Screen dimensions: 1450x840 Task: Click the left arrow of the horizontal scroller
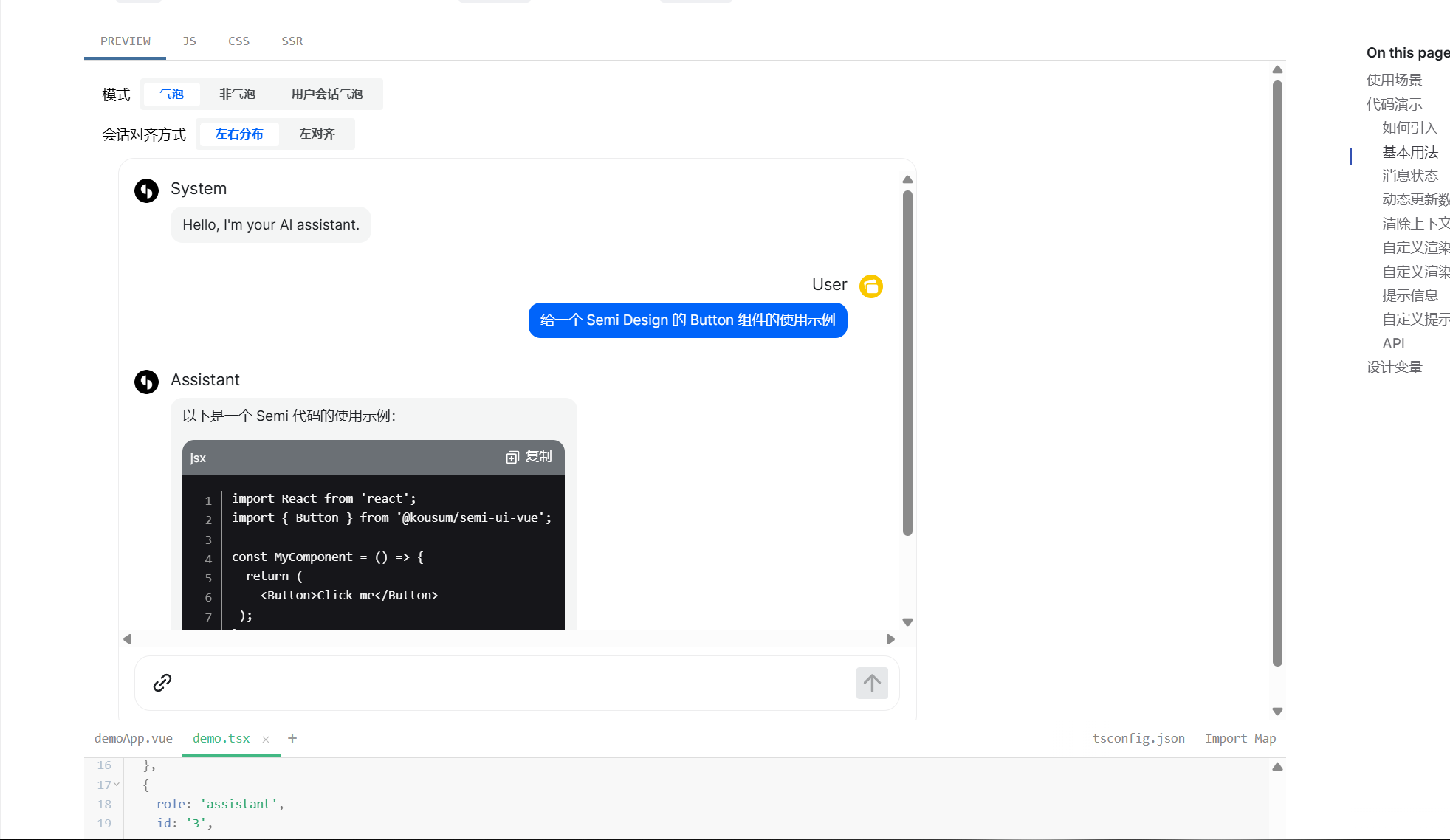coord(127,639)
